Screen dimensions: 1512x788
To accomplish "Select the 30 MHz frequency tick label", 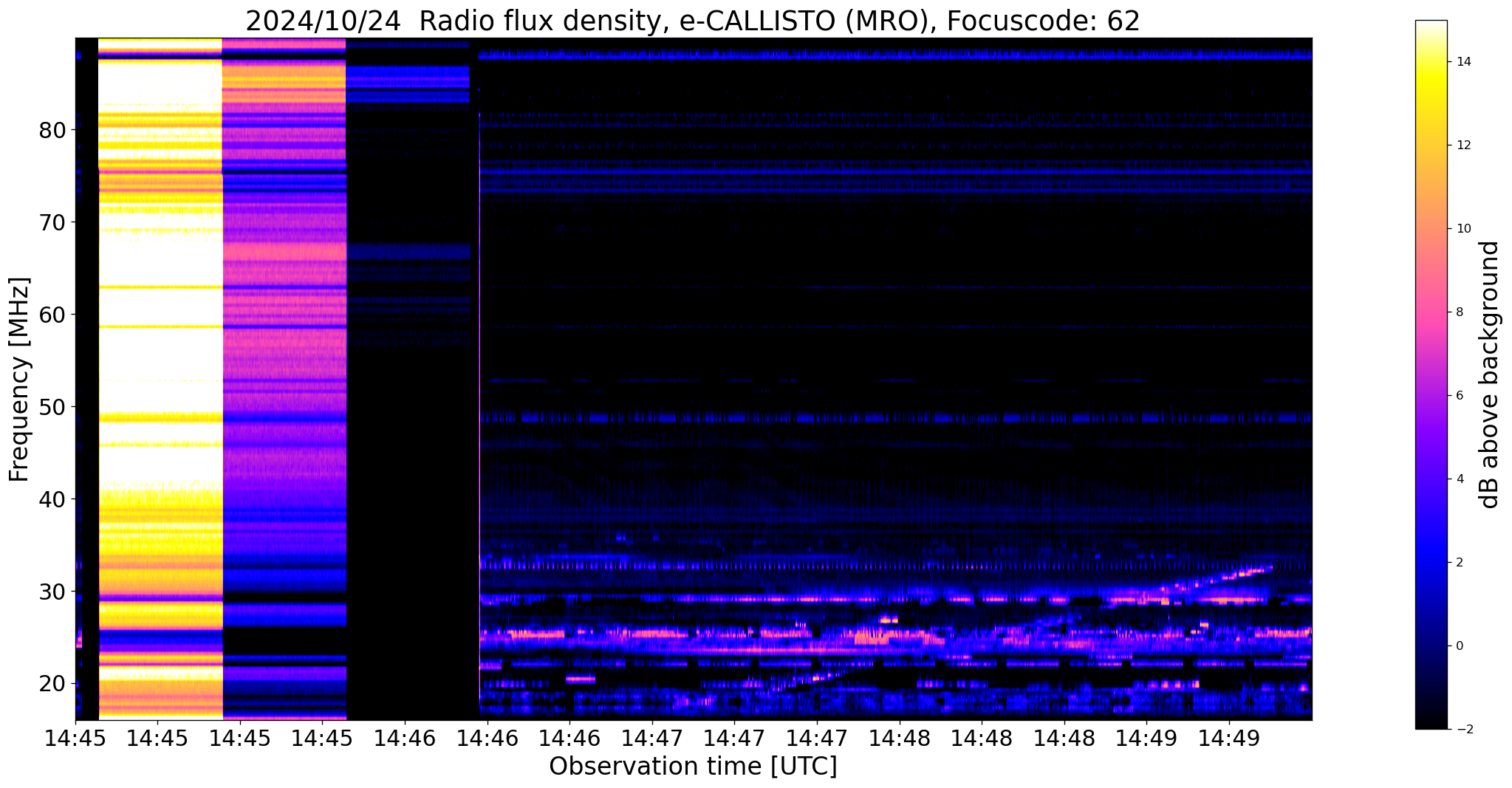I will (x=52, y=592).
